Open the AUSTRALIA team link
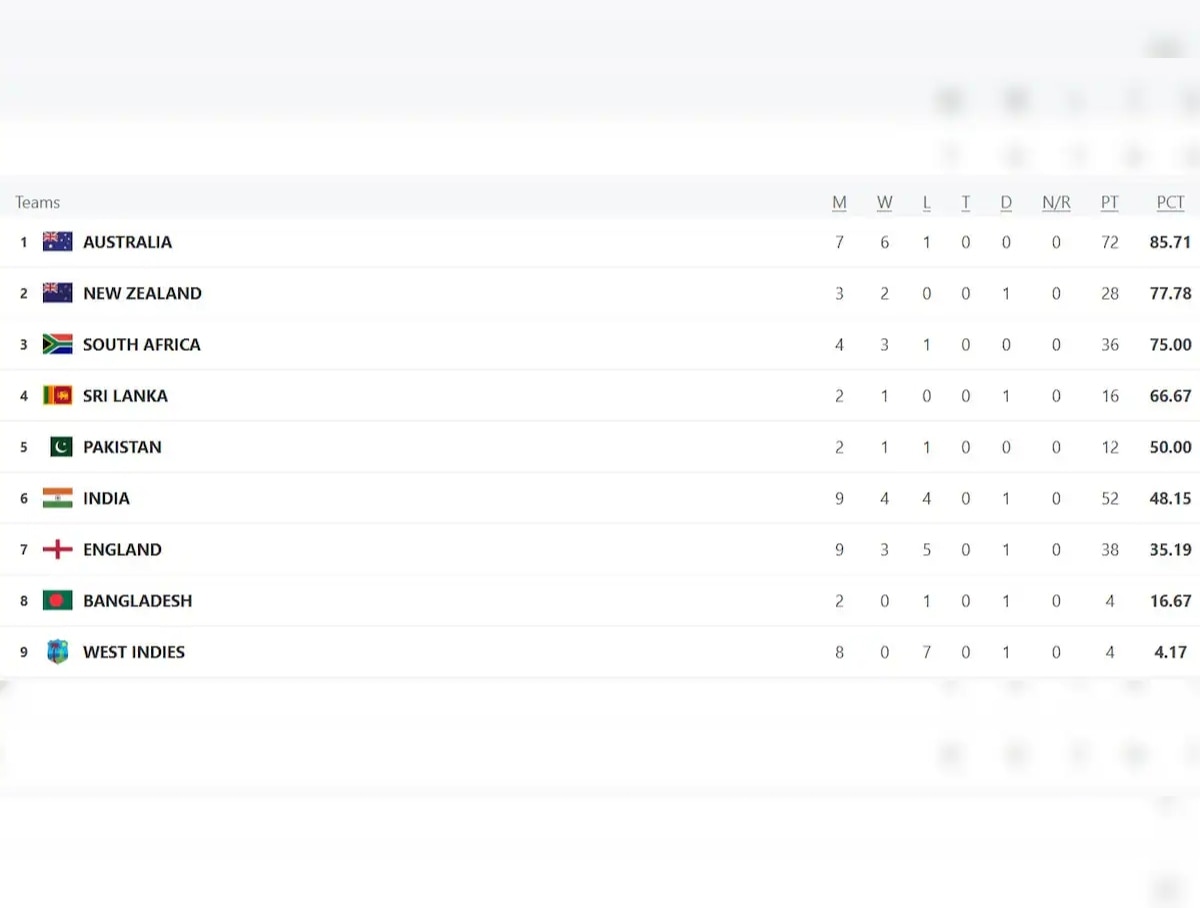The image size is (1200, 908). pyautogui.click(x=127, y=242)
